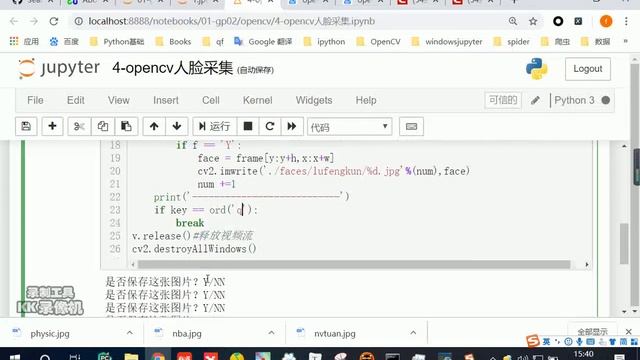Run the cell with 运行 button
This screenshot has height=360, width=640.
pyautogui.click(x=215, y=126)
